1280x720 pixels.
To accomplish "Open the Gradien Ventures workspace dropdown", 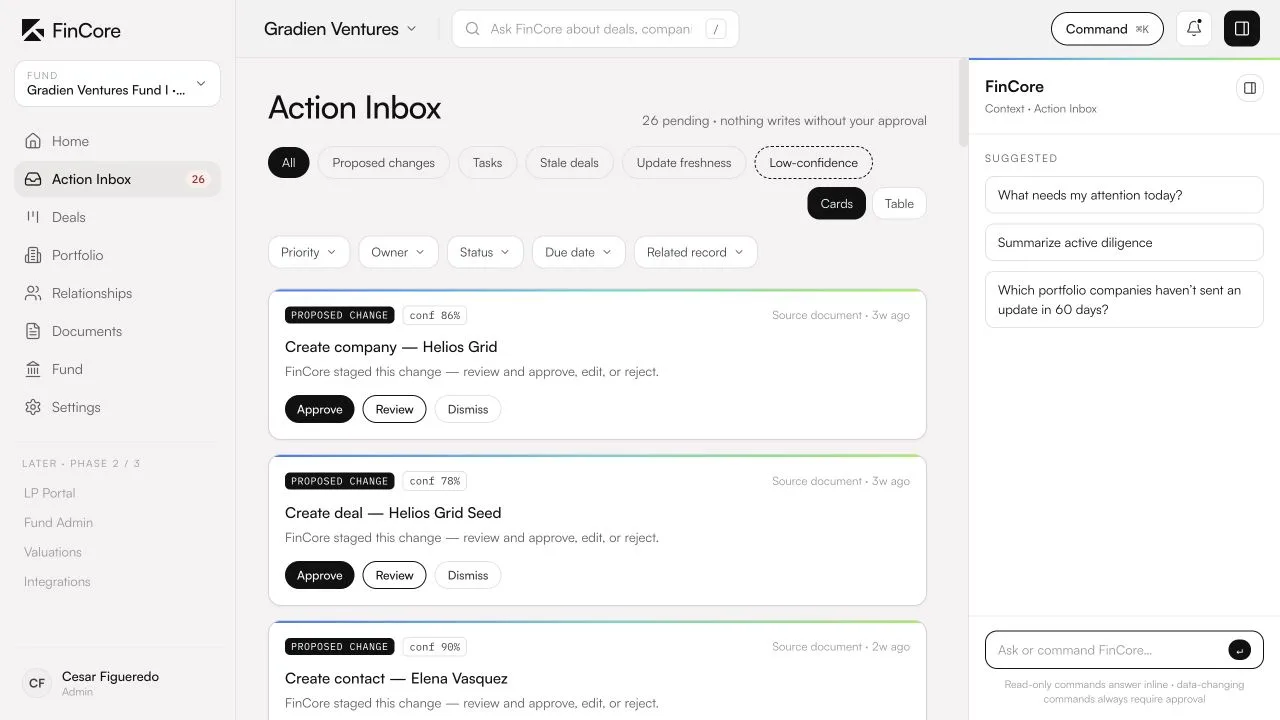I will 340,29.
